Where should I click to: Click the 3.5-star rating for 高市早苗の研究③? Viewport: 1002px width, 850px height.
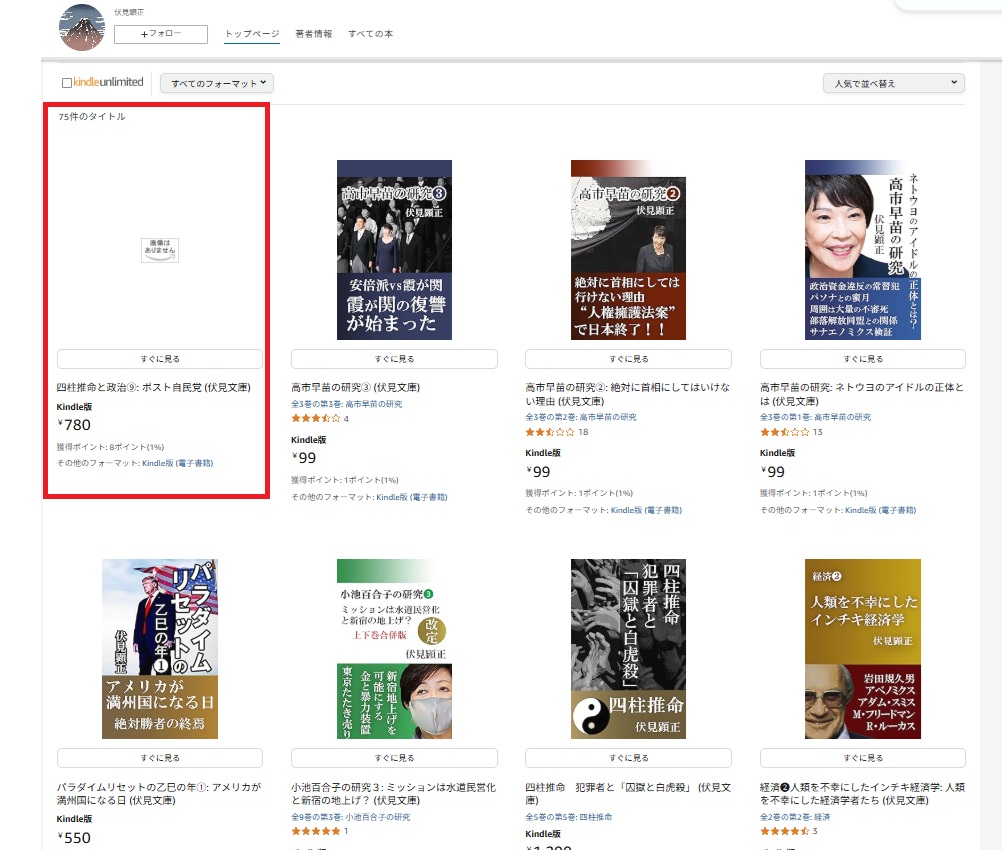(315, 418)
